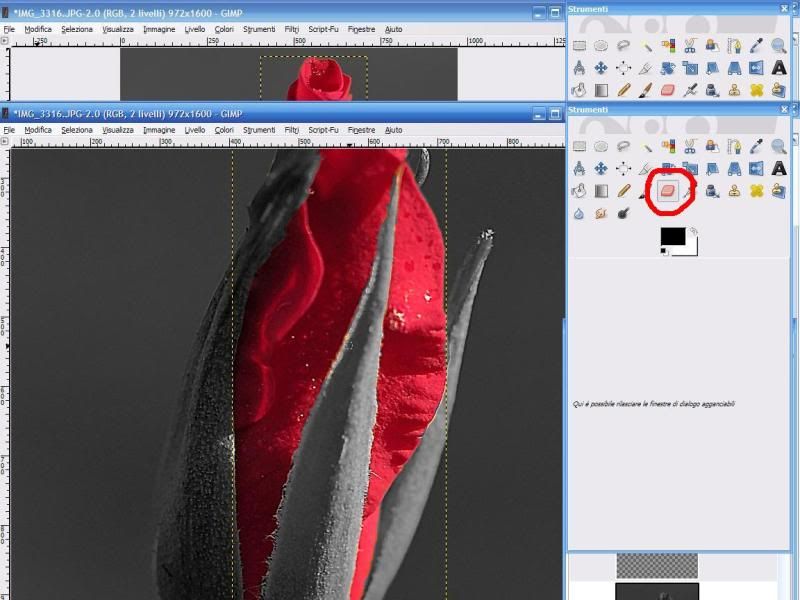Open the black foreground color swatch
This screenshot has width=800, height=600.
(672, 236)
